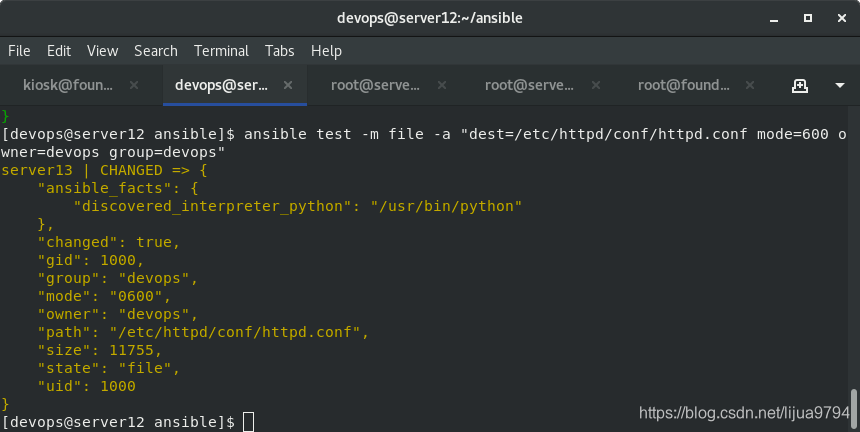Screen dimensions: 860x432
Task: Switch to second root@serve... tab
Action: coord(529,85)
